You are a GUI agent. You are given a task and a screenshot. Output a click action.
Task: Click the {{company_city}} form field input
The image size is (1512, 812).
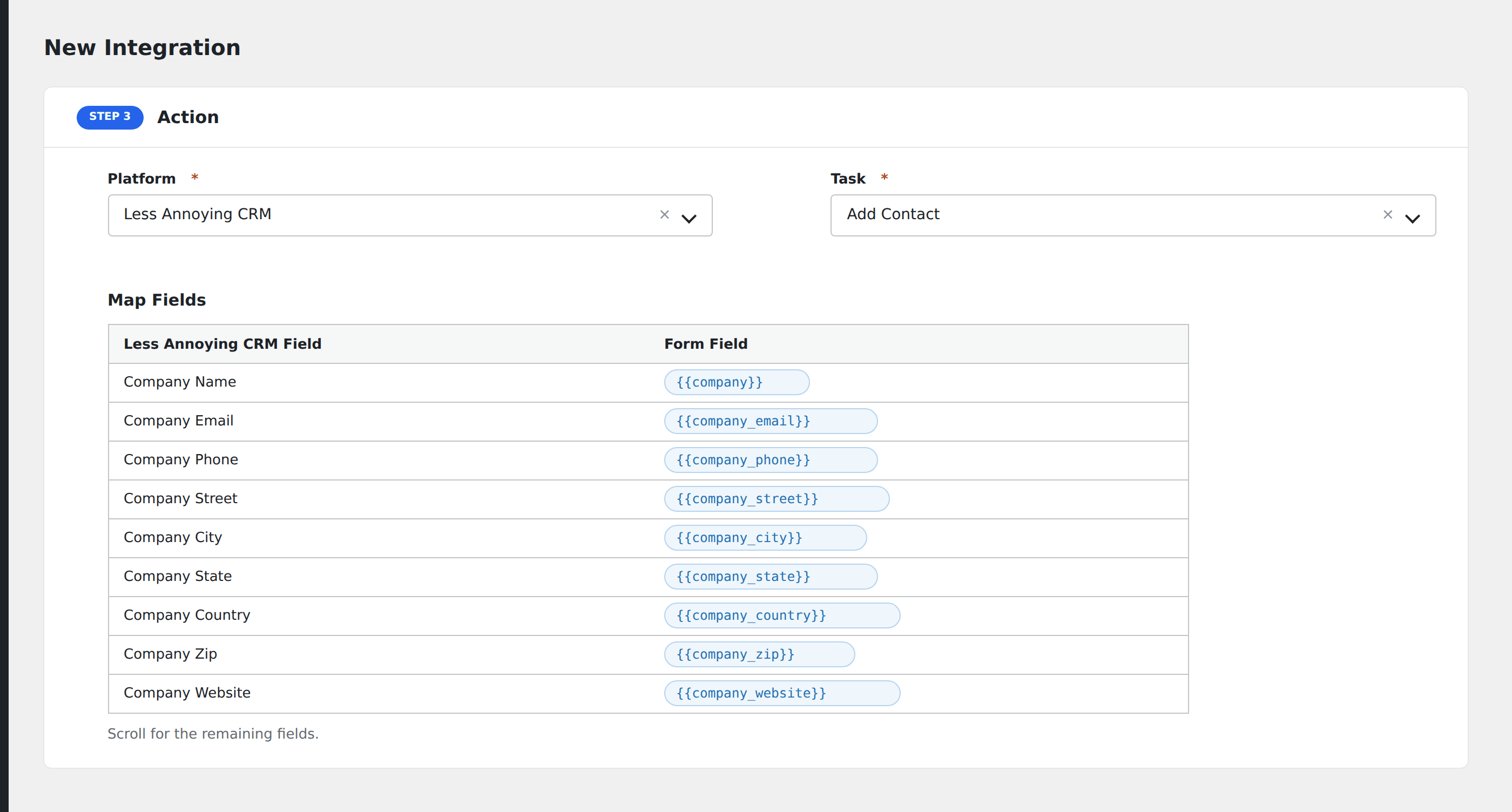pos(765,537)
